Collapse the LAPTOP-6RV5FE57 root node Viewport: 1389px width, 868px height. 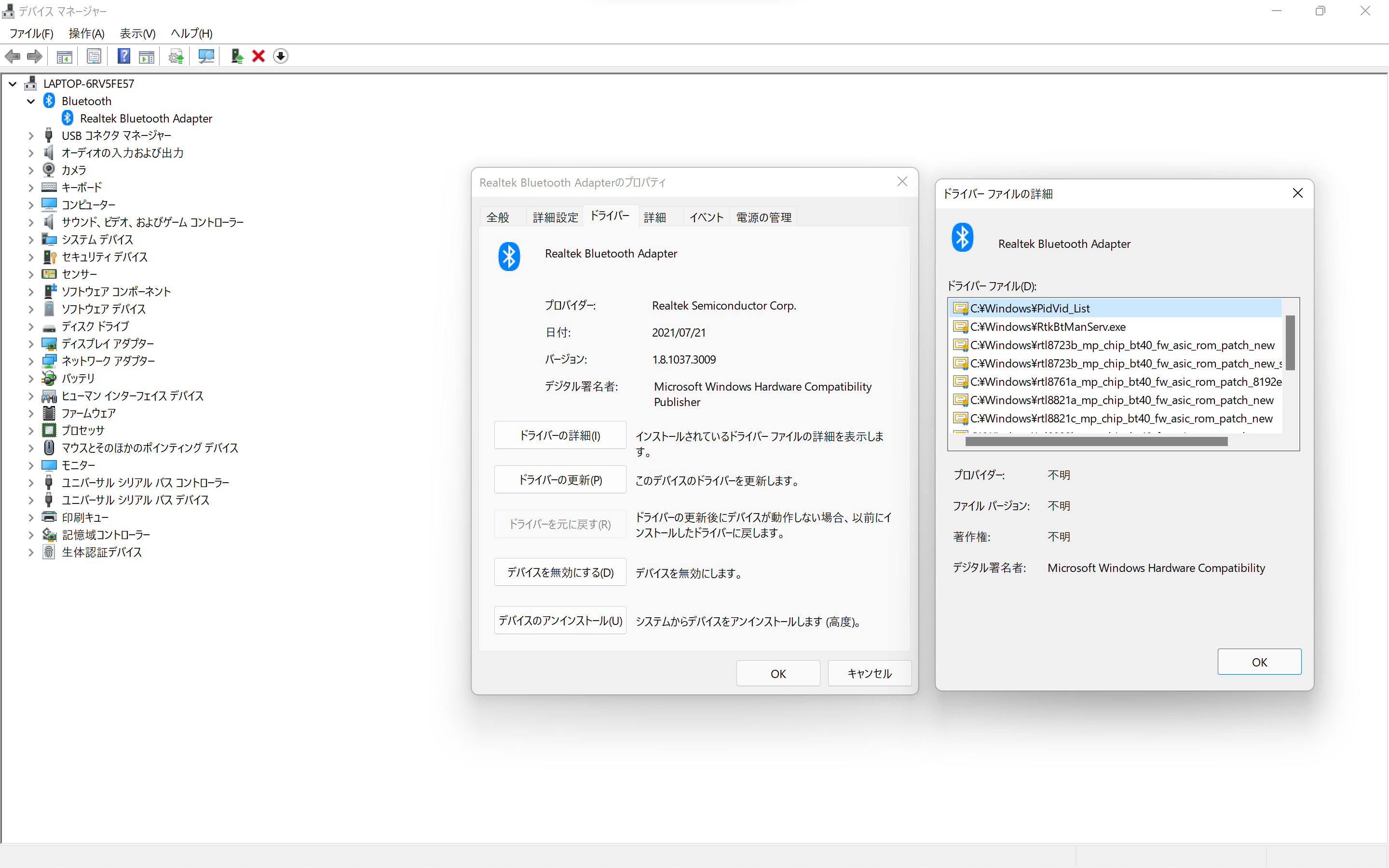[12, 84]
